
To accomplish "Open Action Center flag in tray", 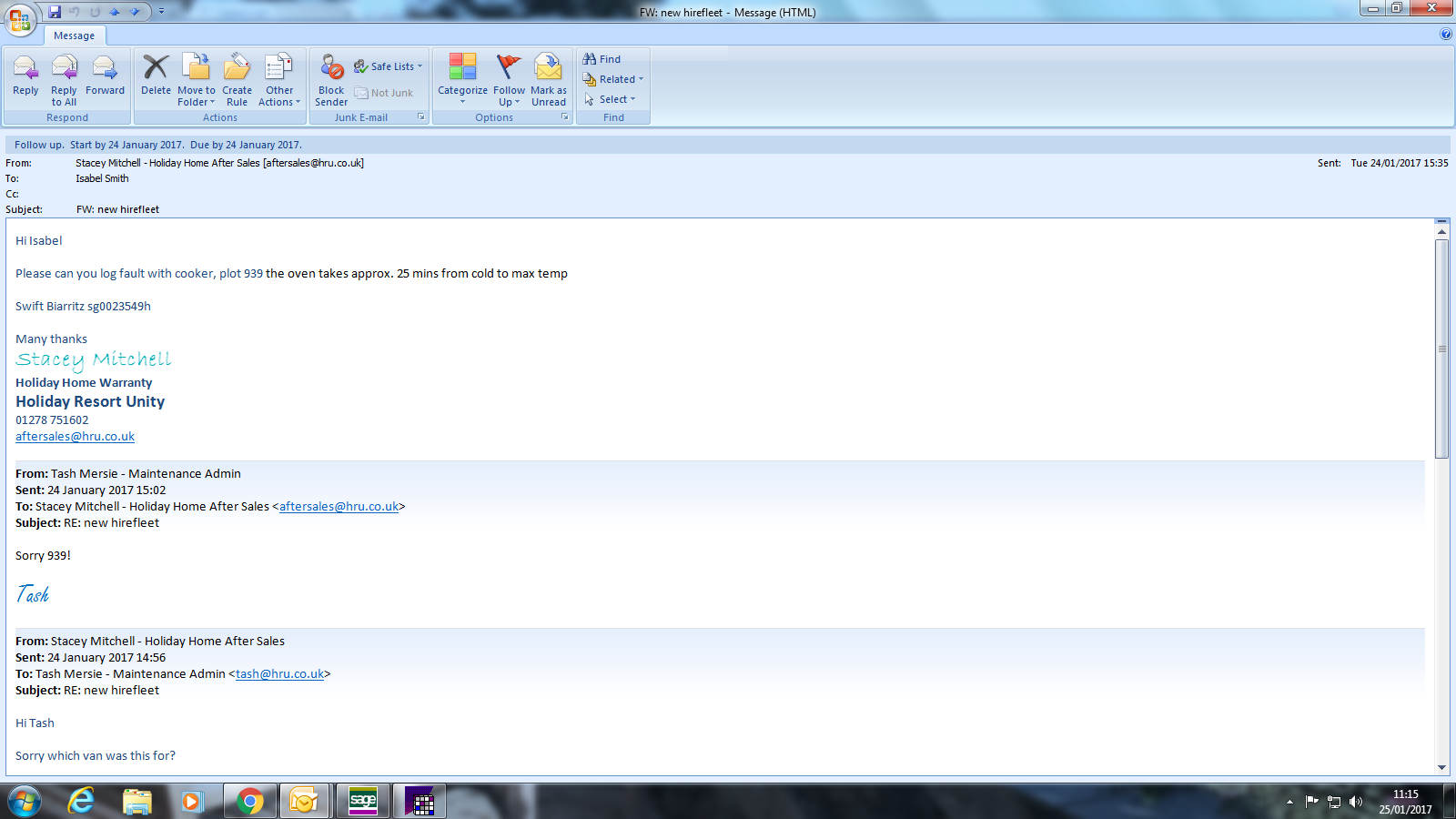I will tap(1311, 802).
